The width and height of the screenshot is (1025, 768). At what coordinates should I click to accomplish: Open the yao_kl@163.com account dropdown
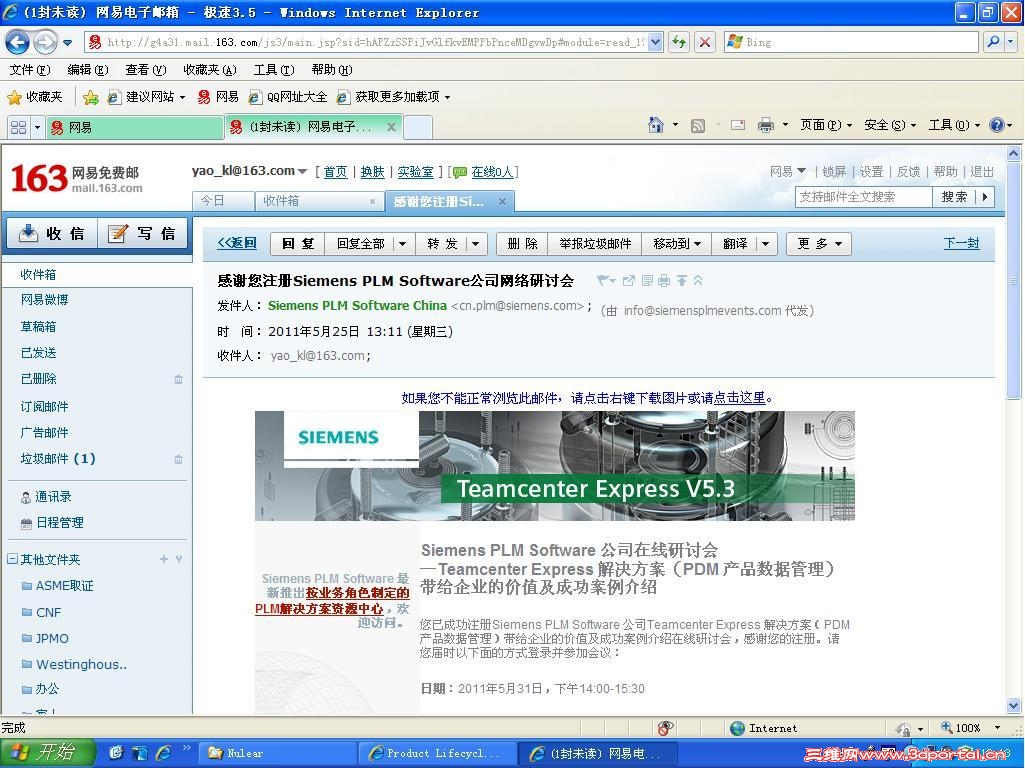(302, 171)
